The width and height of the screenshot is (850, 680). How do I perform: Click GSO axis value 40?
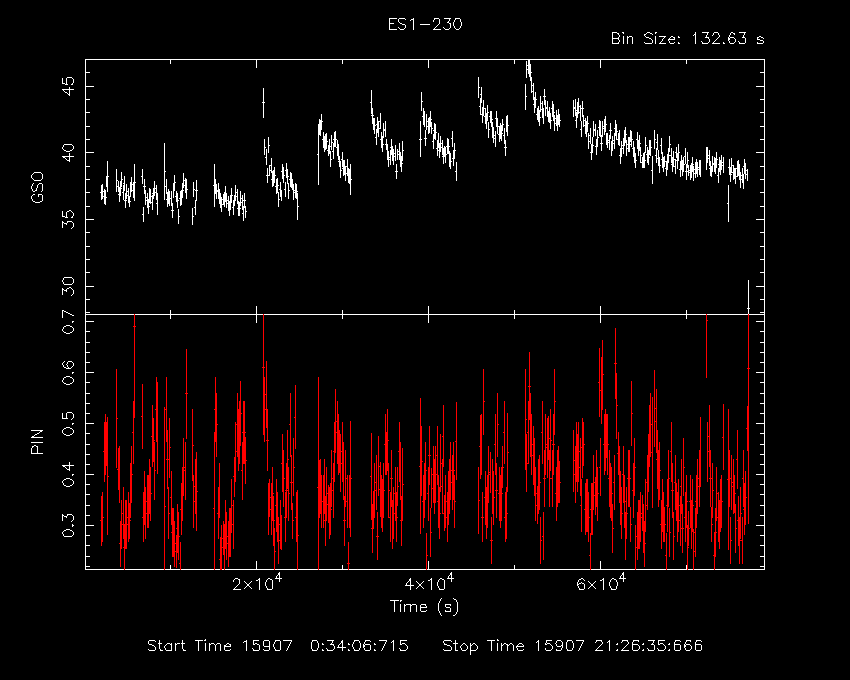pos(68,152)
